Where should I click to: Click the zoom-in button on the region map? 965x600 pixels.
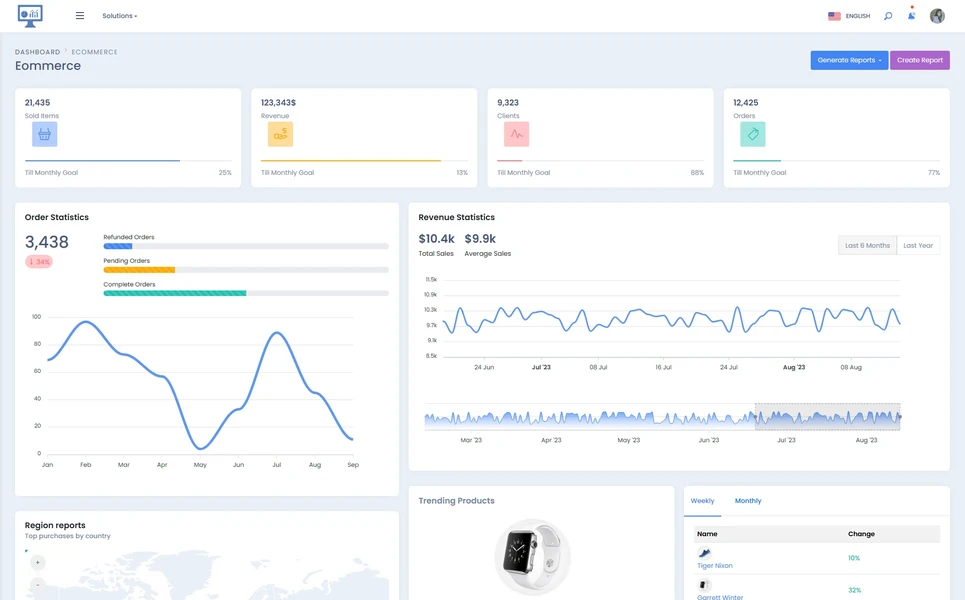click(37, 562)
